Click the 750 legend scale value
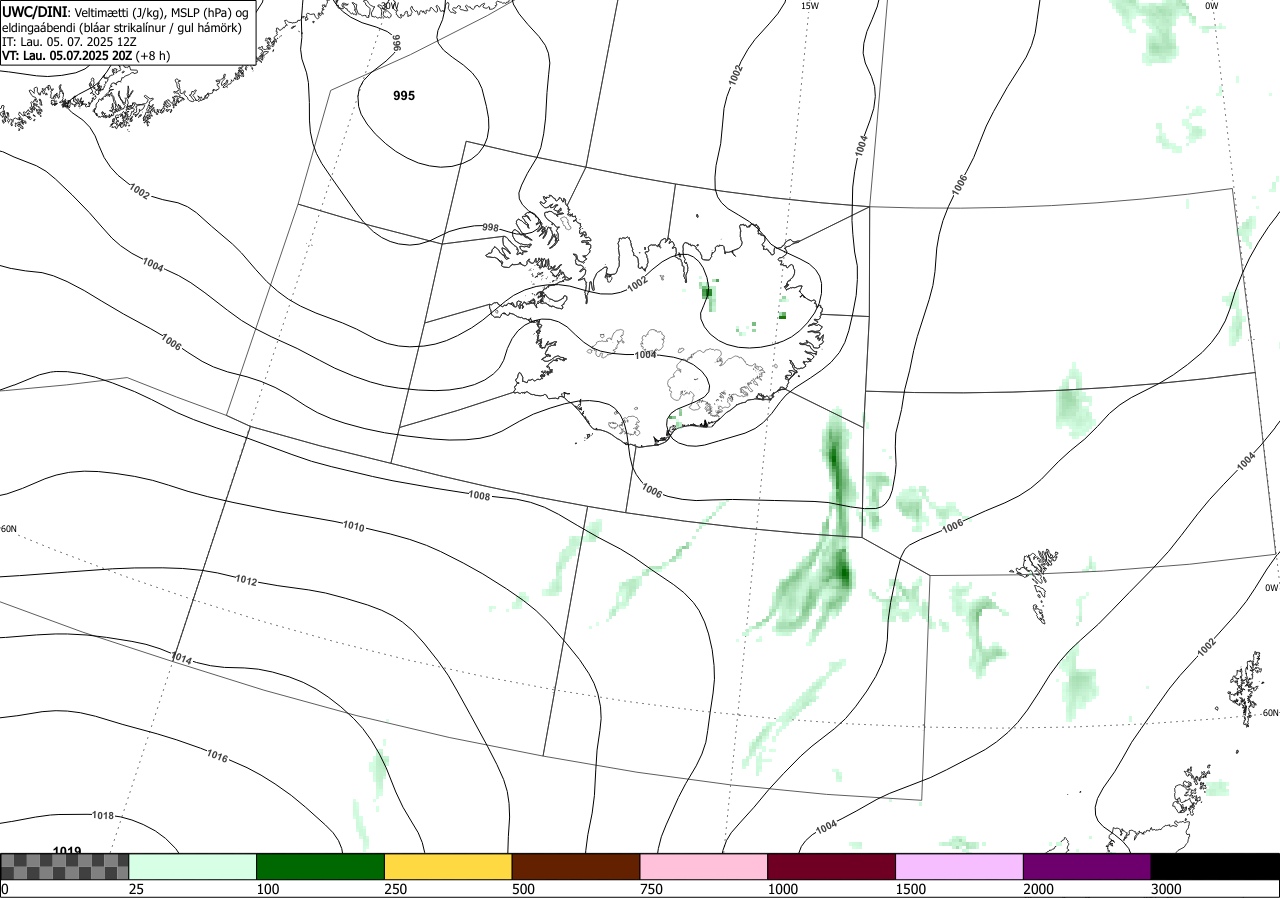The height and width of the screenshot is (898, 1280). 652,889
